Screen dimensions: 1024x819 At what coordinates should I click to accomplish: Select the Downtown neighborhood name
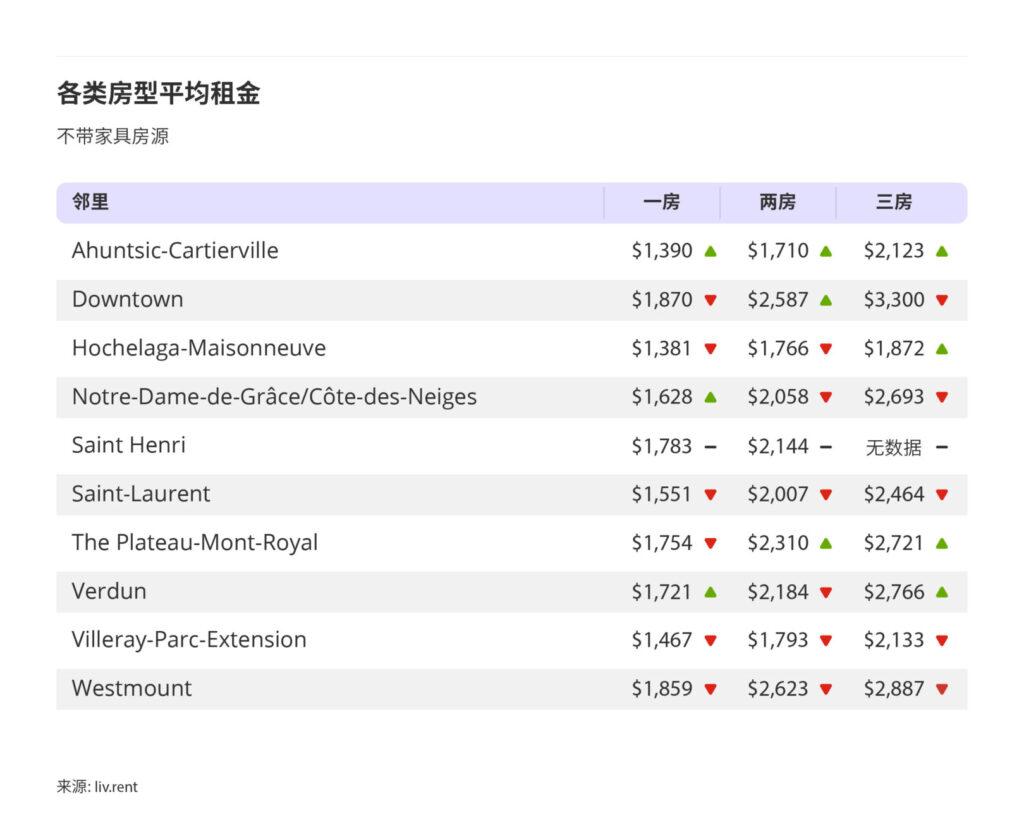[127, 299]
